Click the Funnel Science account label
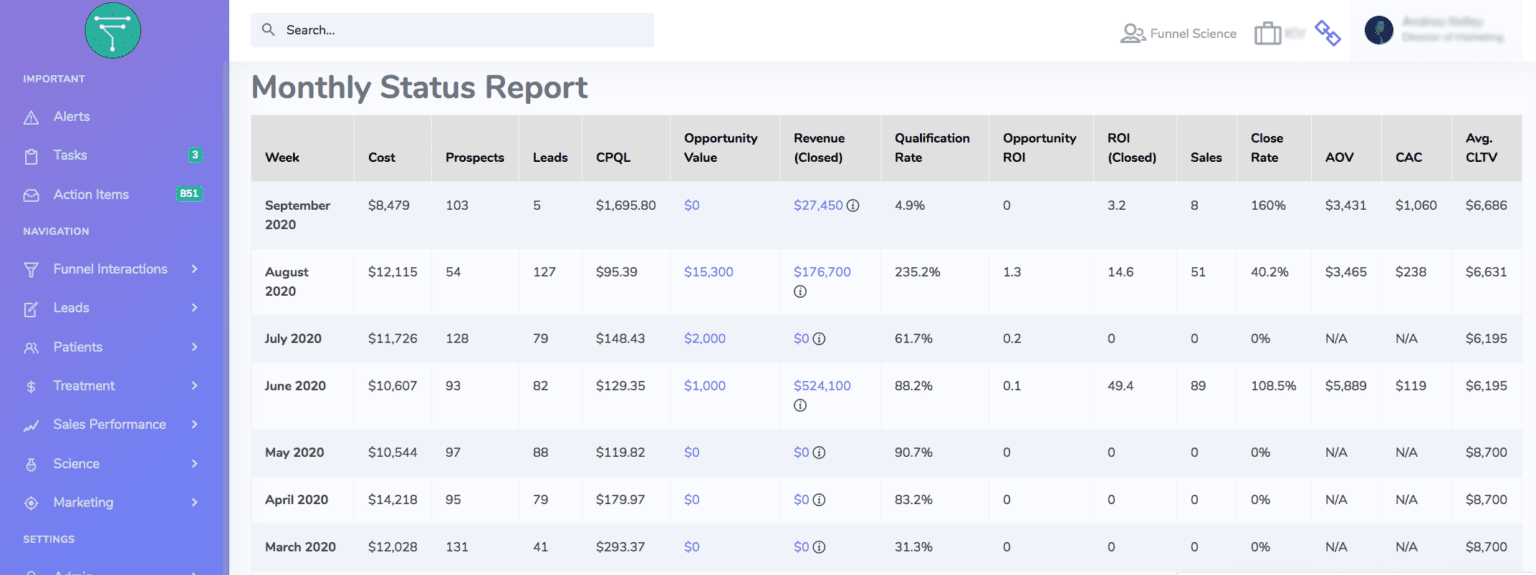The image size is (1536, 575). coord(1193,34)
